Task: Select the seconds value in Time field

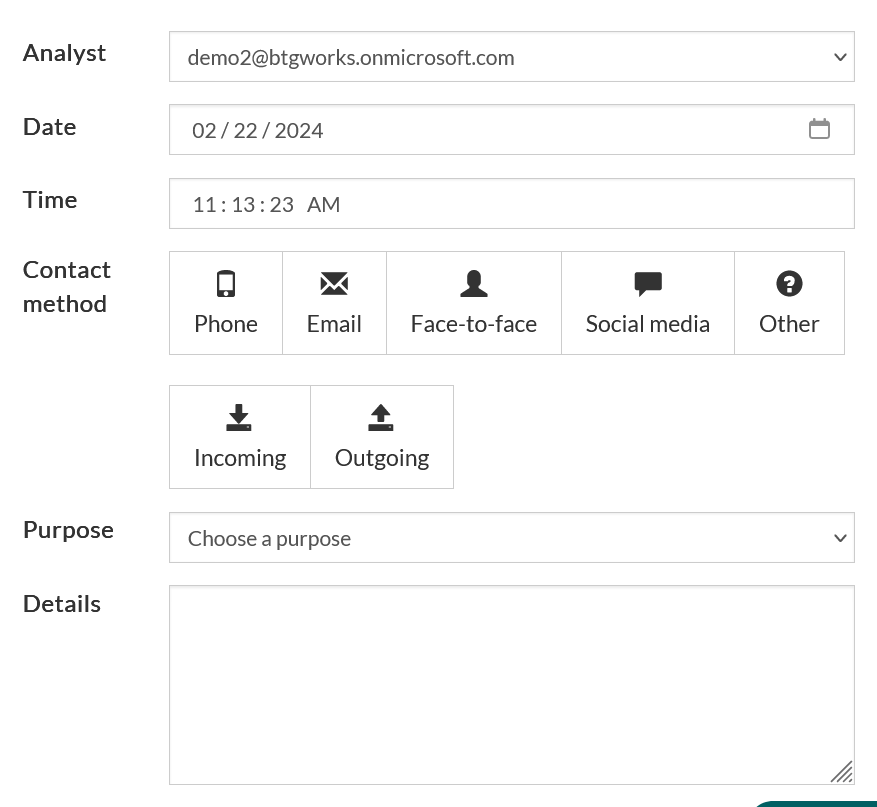Action: click(x=281, y=205)
